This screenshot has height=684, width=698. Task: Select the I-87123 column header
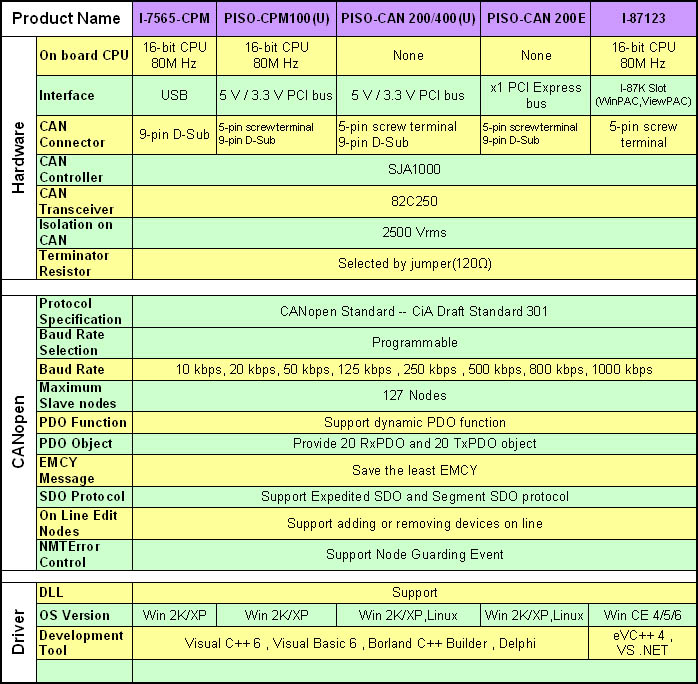(x=643, y=19)
